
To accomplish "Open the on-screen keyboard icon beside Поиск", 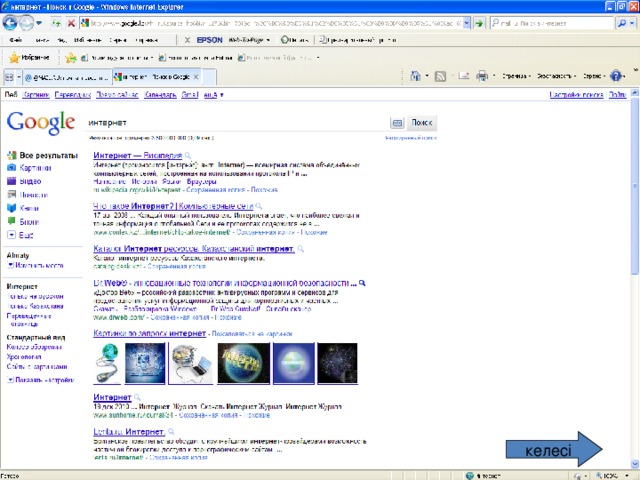I will coord(397,123).
